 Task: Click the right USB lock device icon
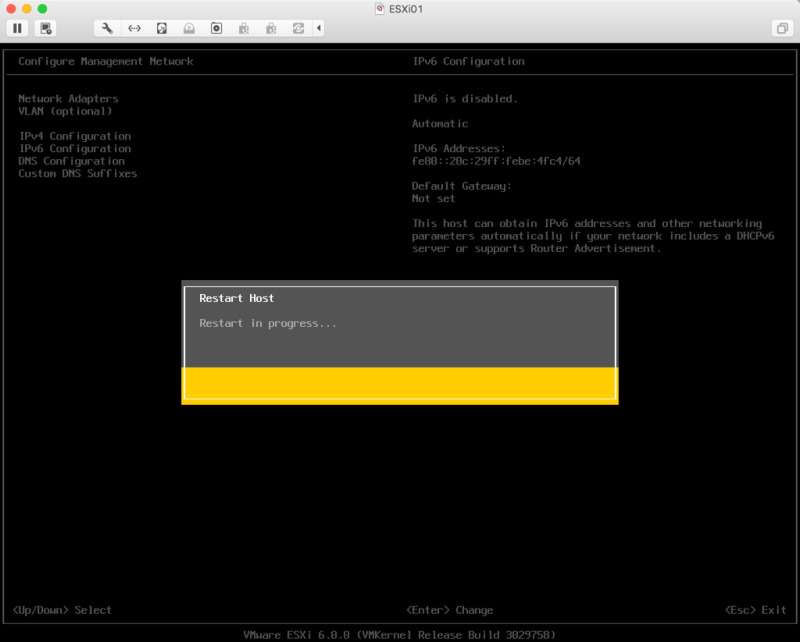coord(270,28)
